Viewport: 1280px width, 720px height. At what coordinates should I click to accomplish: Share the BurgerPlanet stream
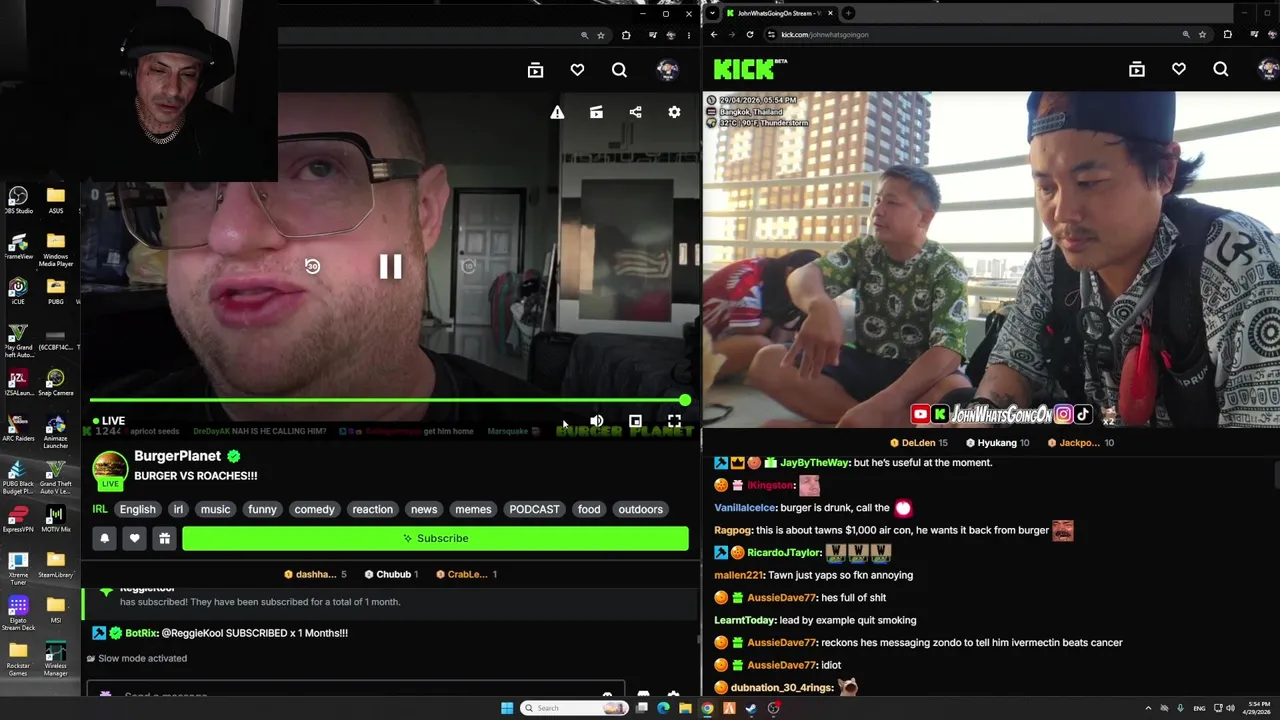635,112
